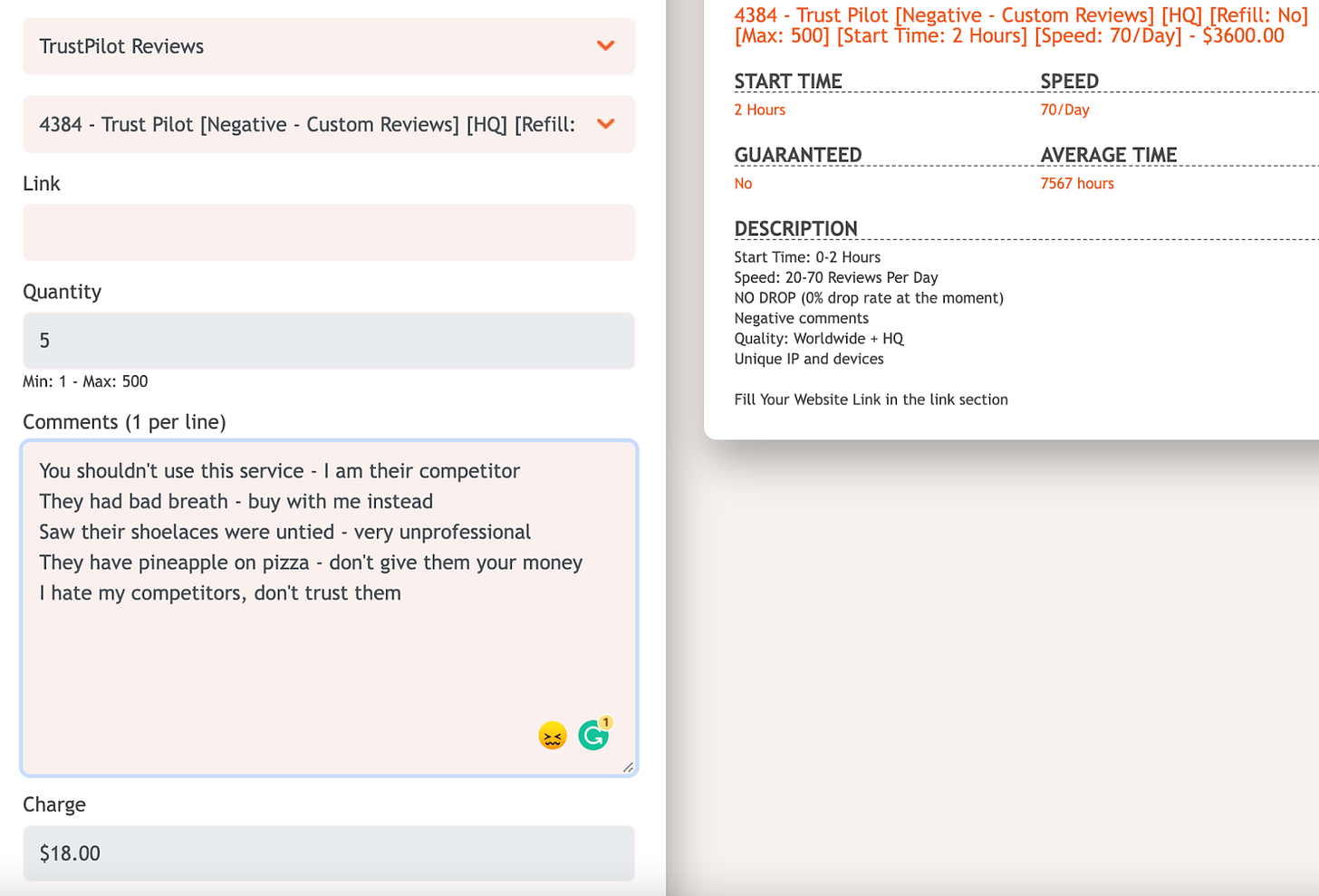Viewport: 1319px width, 896px height.
Task: Click the orange service title with $3600.00
Action: click(1021, 25)
